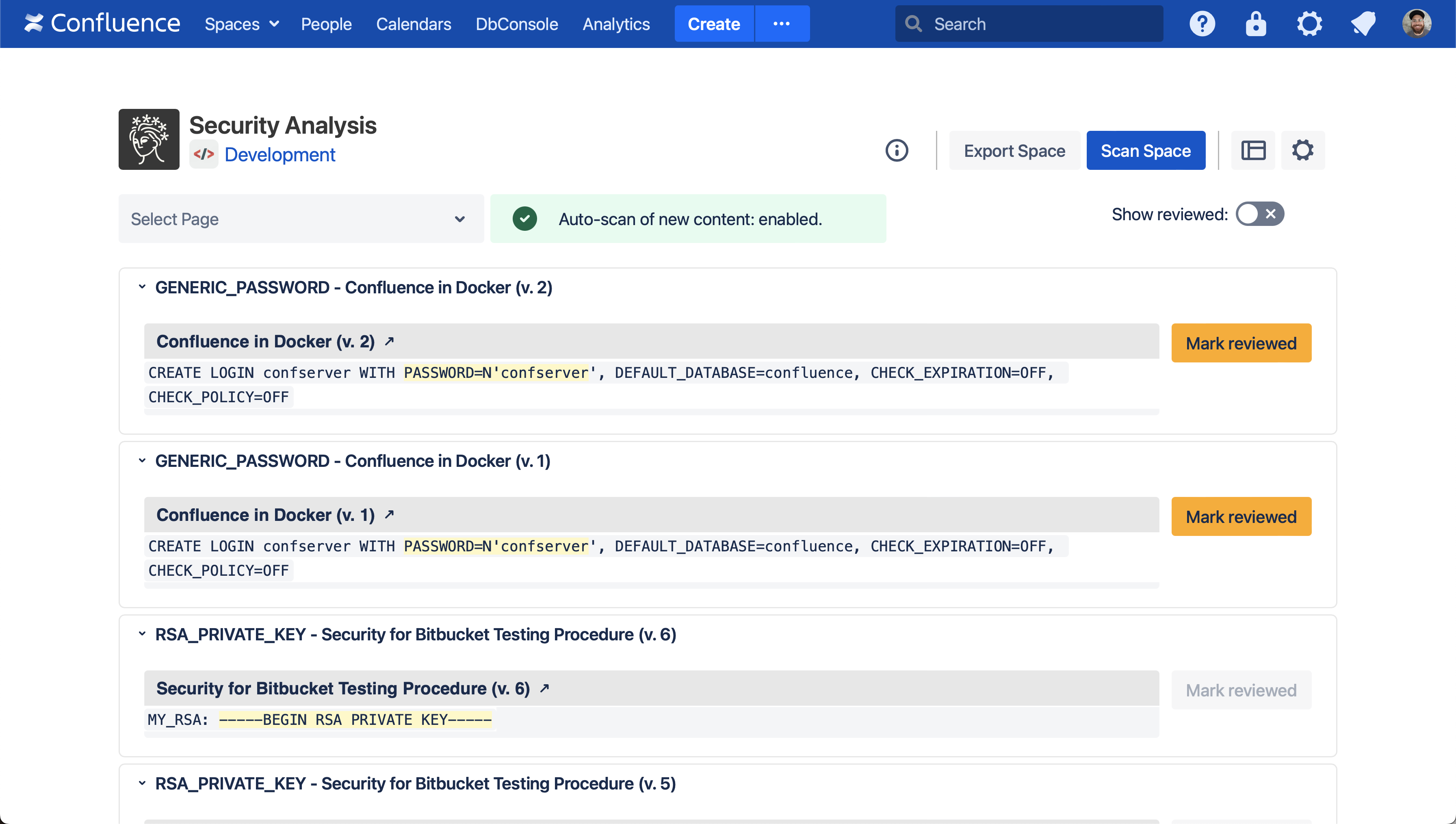Click the notifications megaphone icon

[x=1363, y=24]
